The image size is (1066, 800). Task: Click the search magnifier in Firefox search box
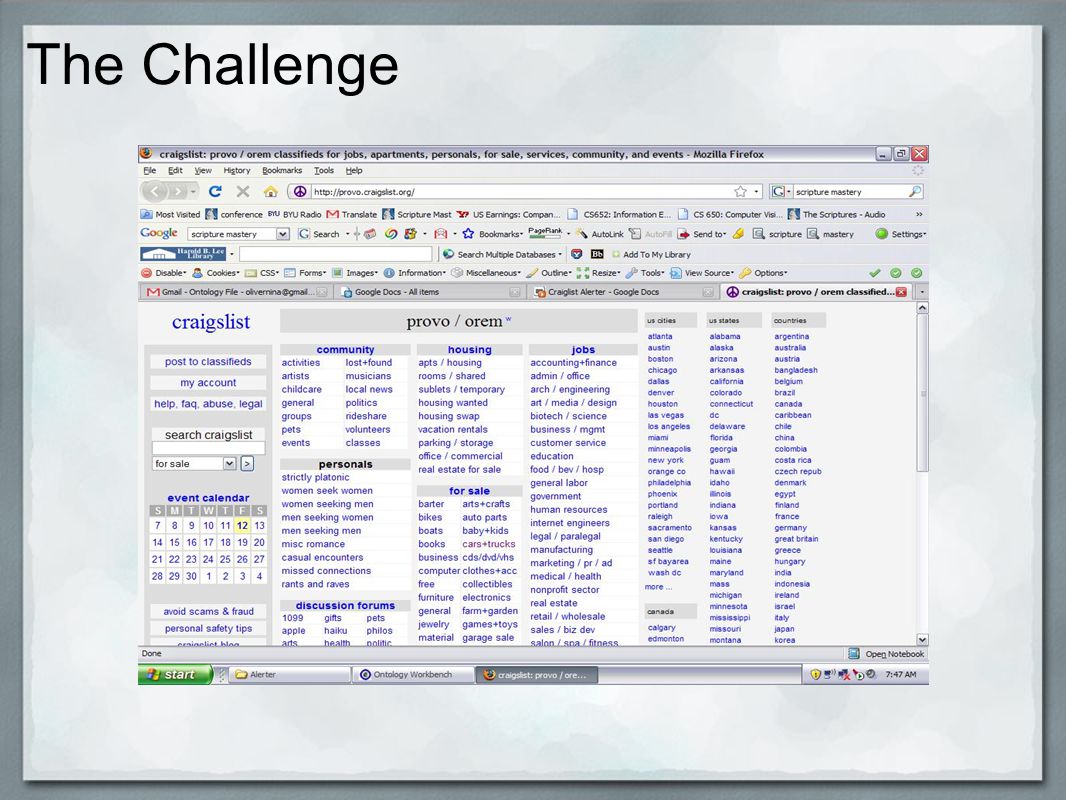point(915,192)
